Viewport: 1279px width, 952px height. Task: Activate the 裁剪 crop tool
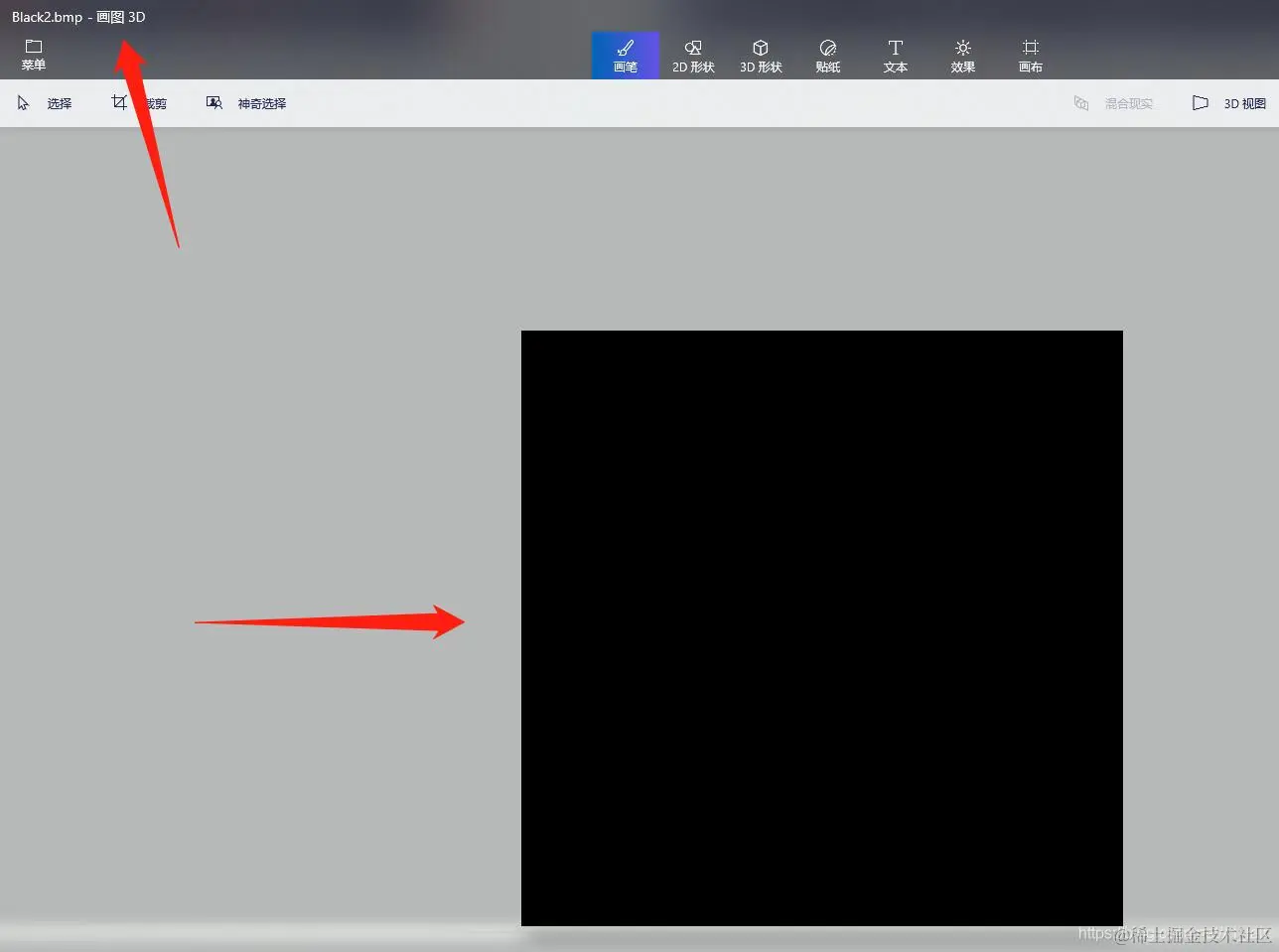click(x=139, y=103)
